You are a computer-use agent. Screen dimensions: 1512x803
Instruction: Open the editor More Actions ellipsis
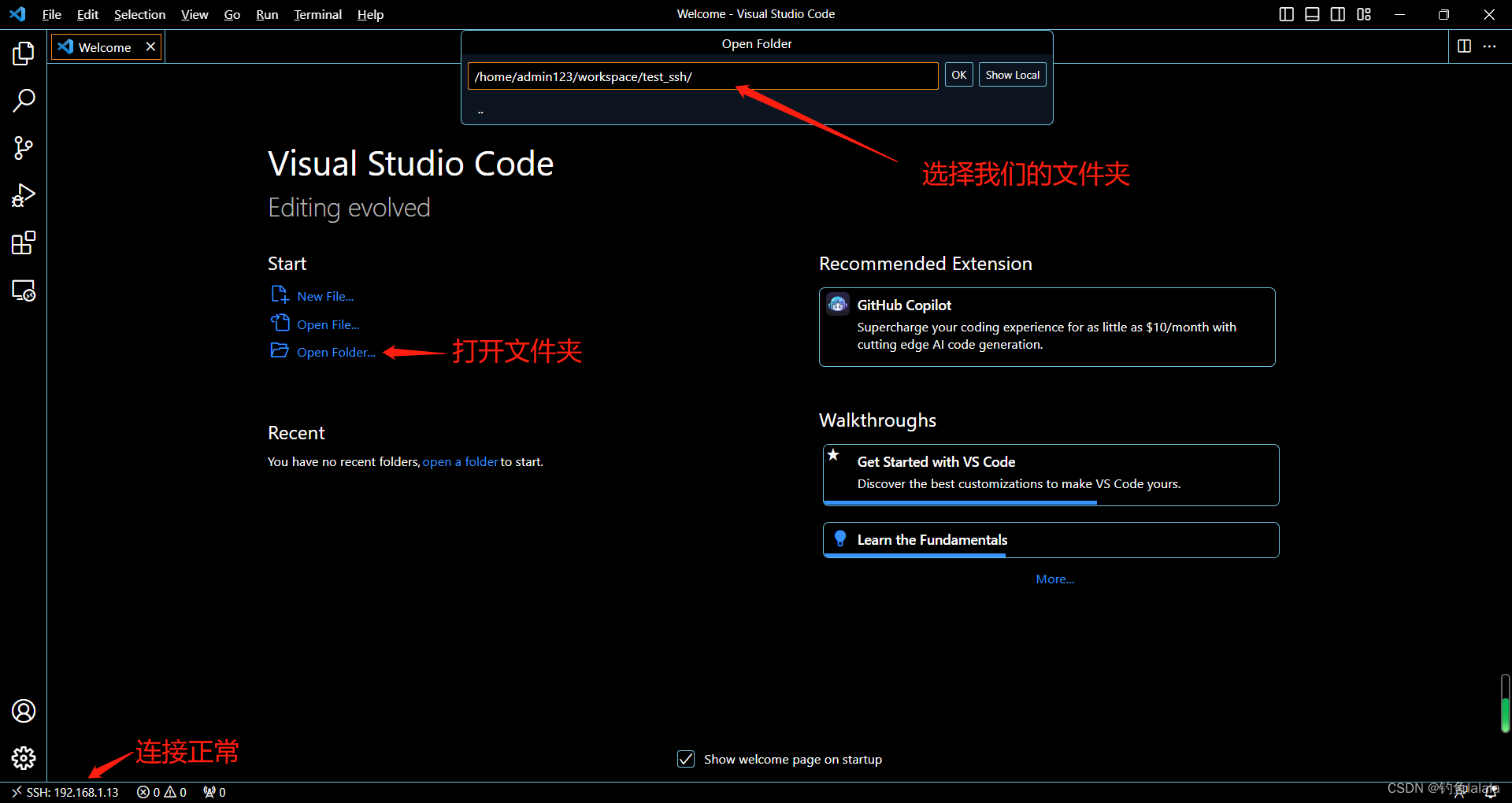(1489, 46)
